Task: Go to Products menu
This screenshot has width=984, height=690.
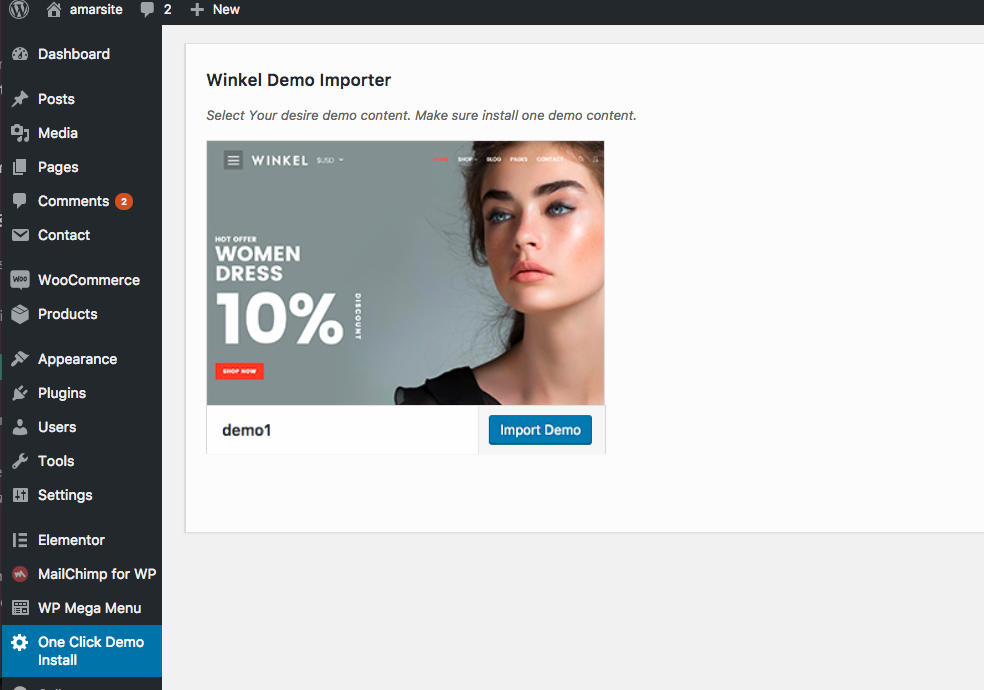Action: (68, 314)
